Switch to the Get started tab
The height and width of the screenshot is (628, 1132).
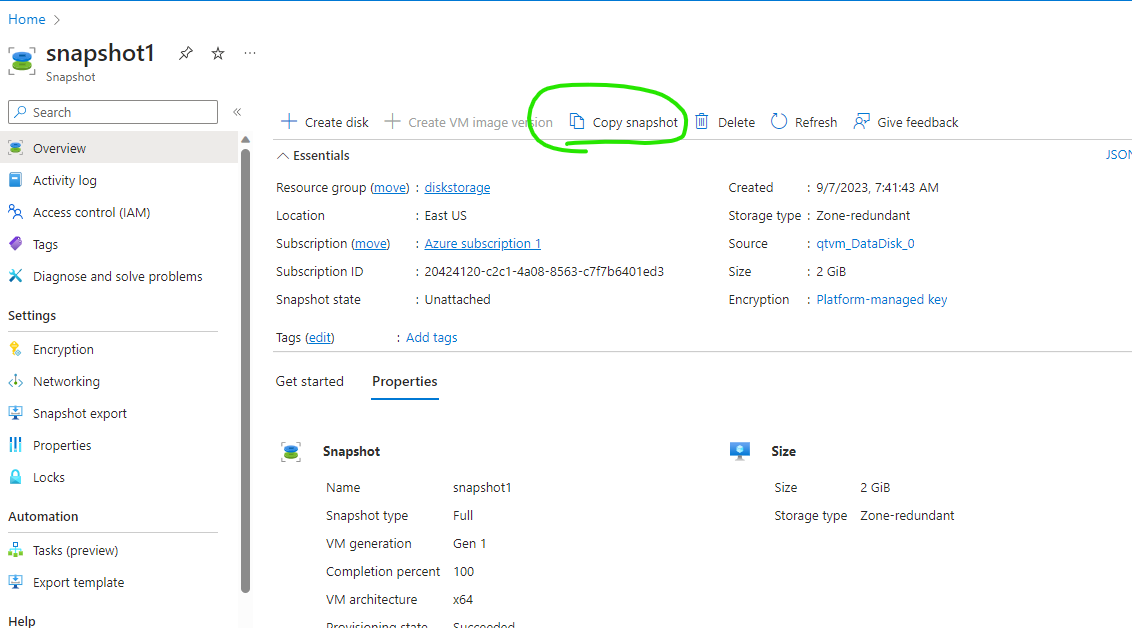[310, 381]
